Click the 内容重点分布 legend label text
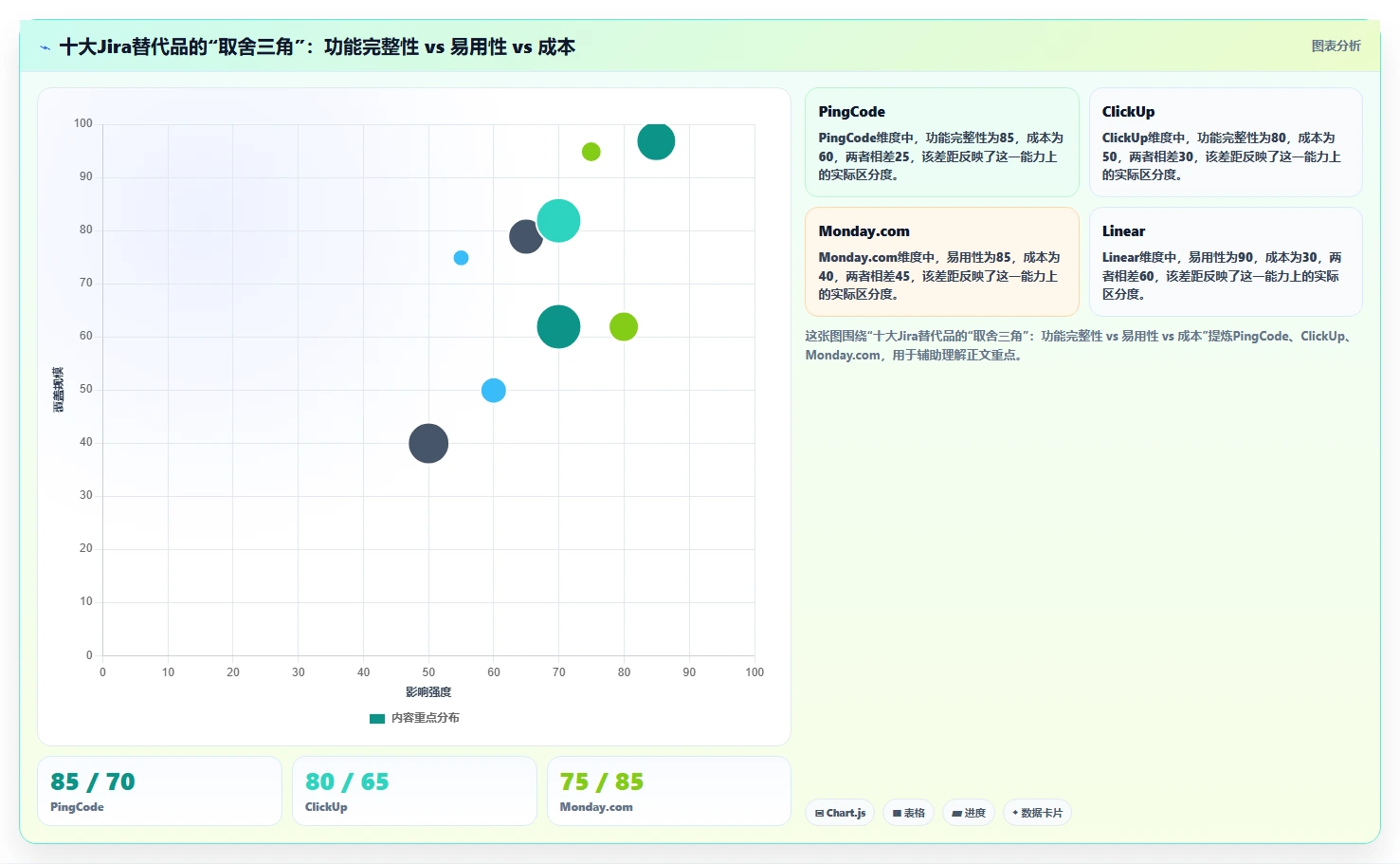Image resolution: width=1400 pixels, height=864 pixels. coord(425,718)
